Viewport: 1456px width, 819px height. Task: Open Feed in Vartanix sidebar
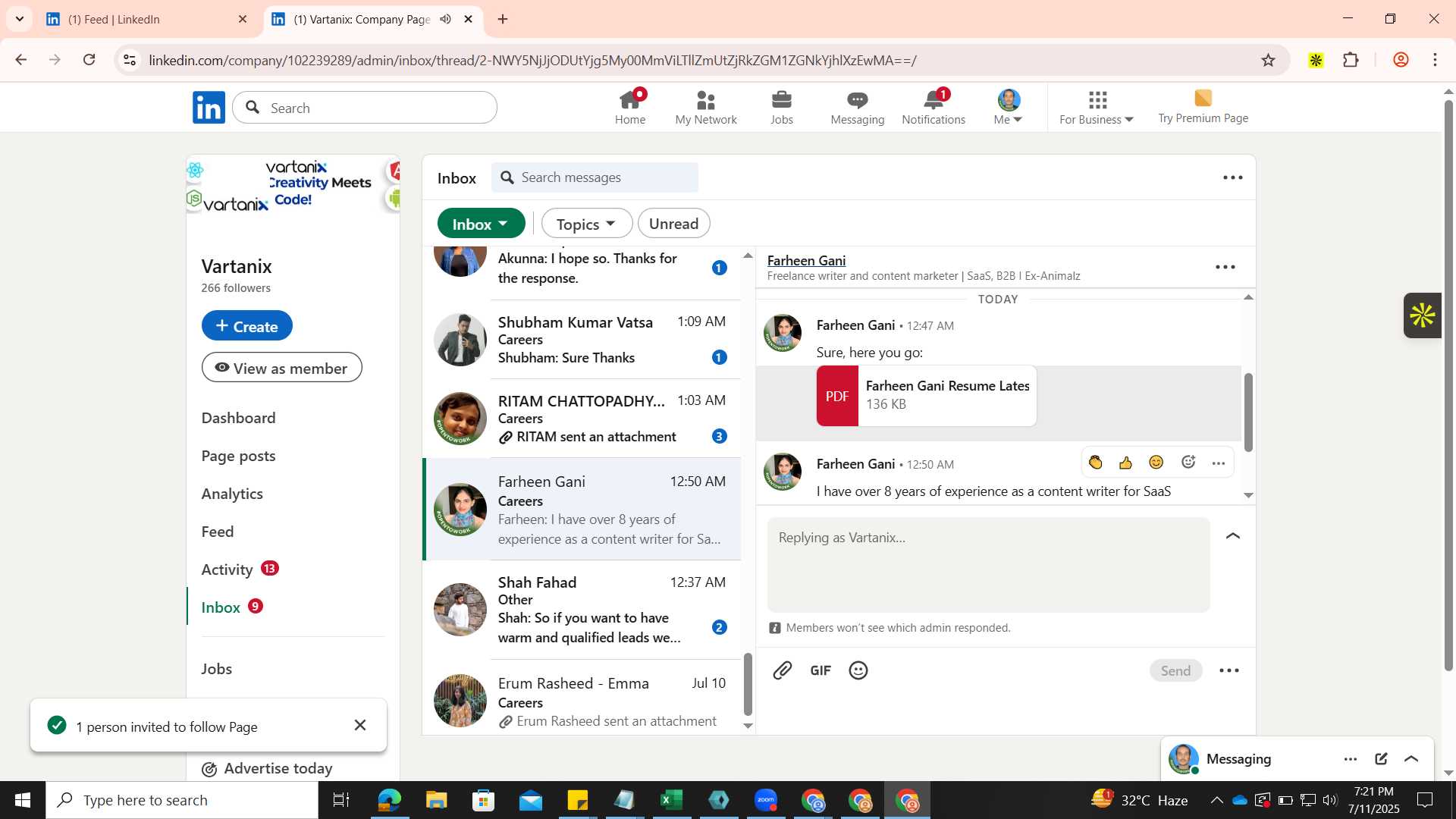click(218, 532)
